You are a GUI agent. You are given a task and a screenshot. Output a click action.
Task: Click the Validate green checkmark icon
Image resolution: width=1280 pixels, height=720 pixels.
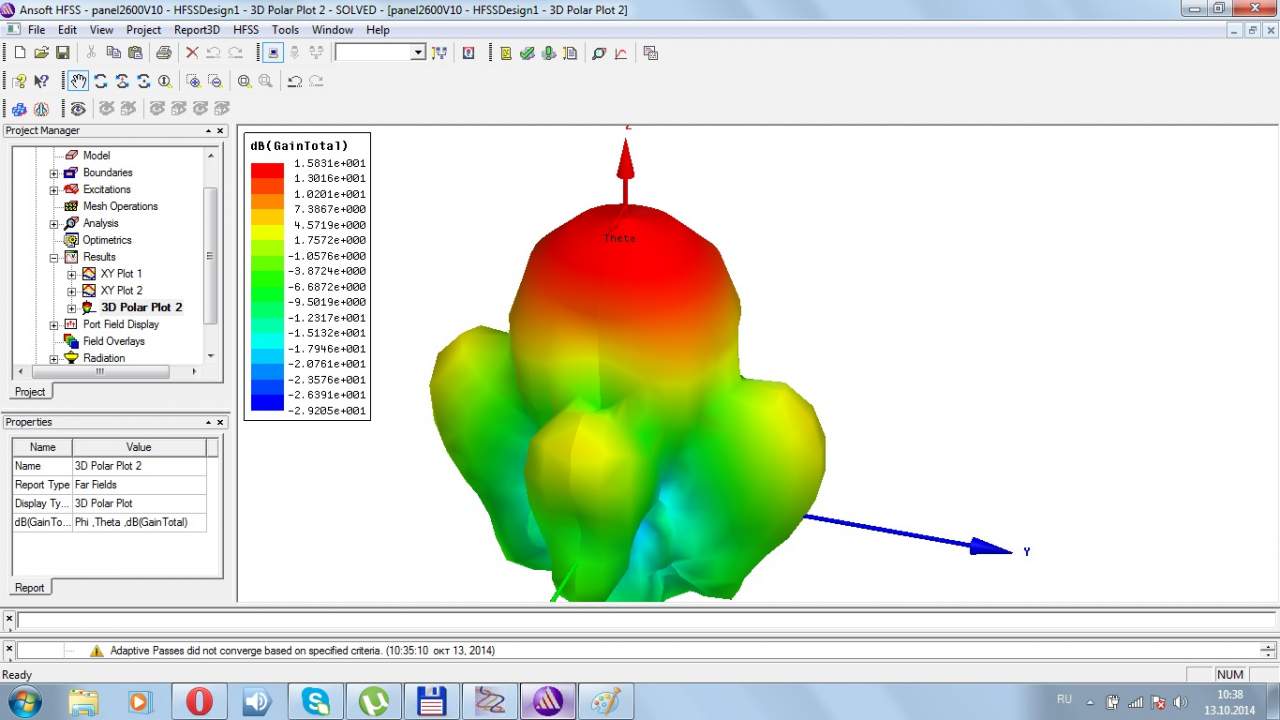pyautogui.click(x=527, y=53)
